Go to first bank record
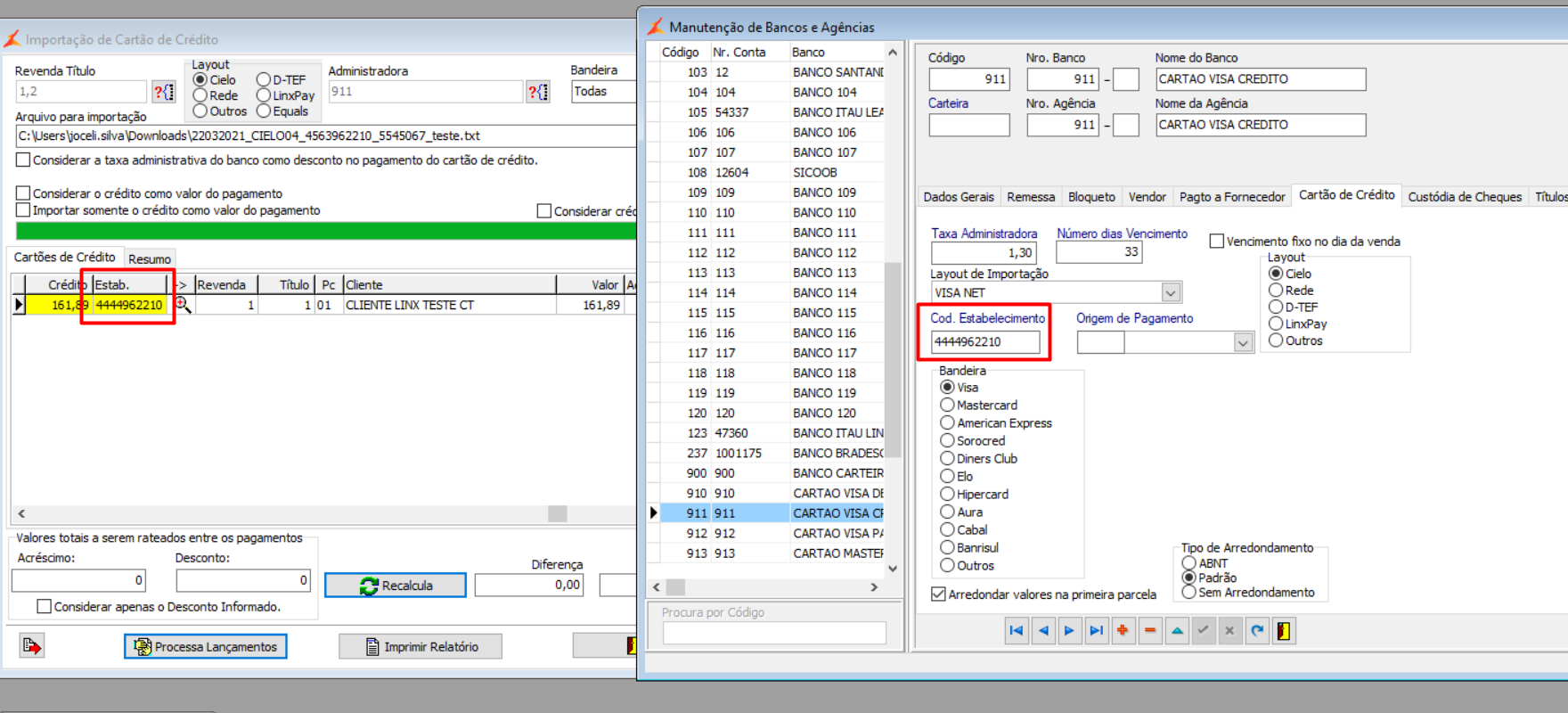Screen dimensions: 1568x713 pyautogui.click(x=1017, y=631)
